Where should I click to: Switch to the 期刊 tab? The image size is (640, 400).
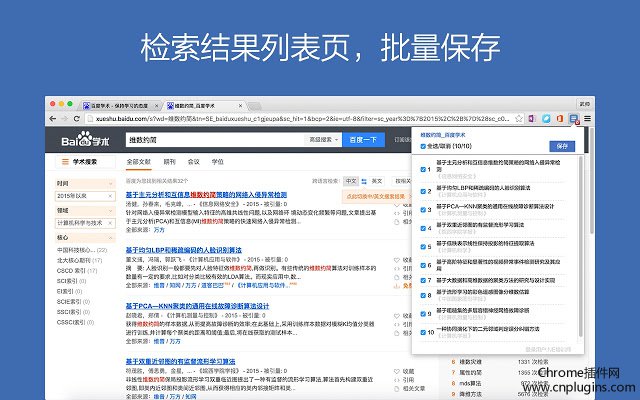click(x=169, y=160)
